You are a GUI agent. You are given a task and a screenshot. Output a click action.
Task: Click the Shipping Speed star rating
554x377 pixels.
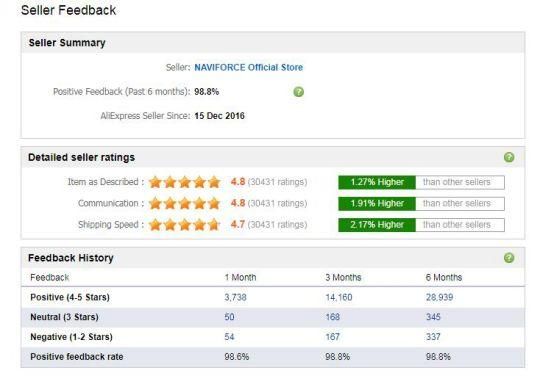point(184,225)
